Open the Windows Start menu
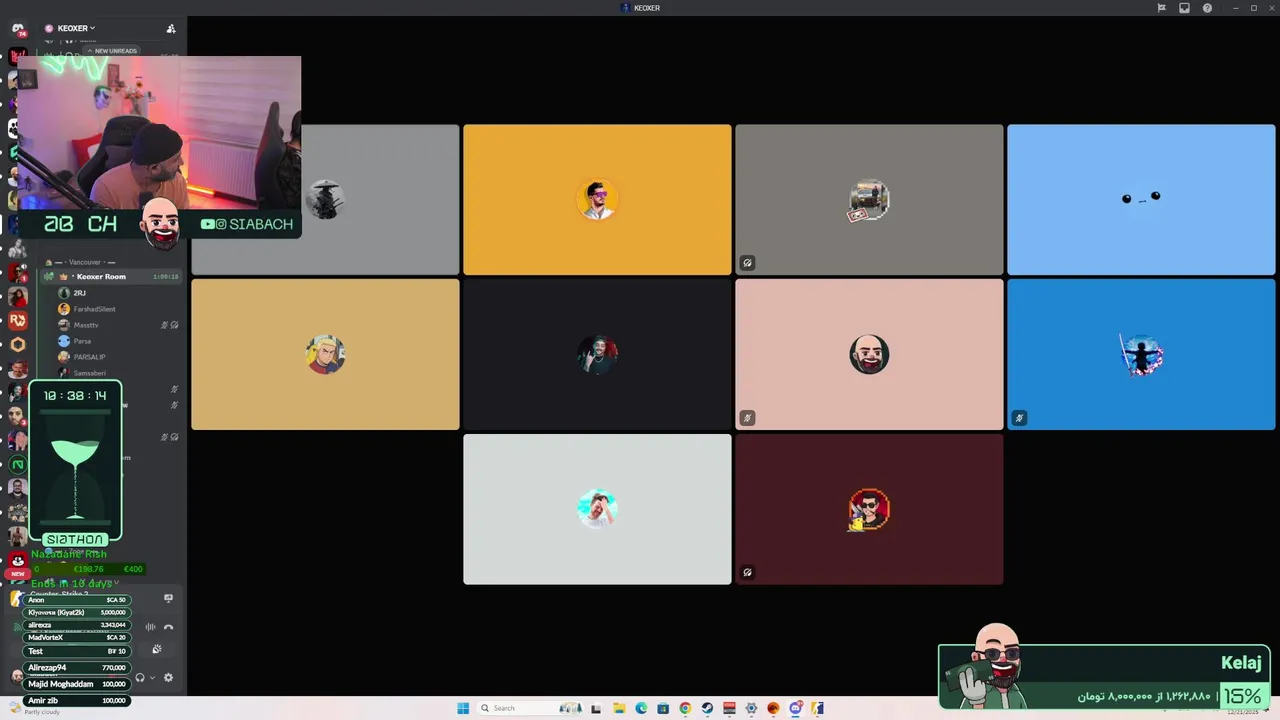The height and width of the screenshot is (720, 1280). pyautogui.click(x=463, y=708)
